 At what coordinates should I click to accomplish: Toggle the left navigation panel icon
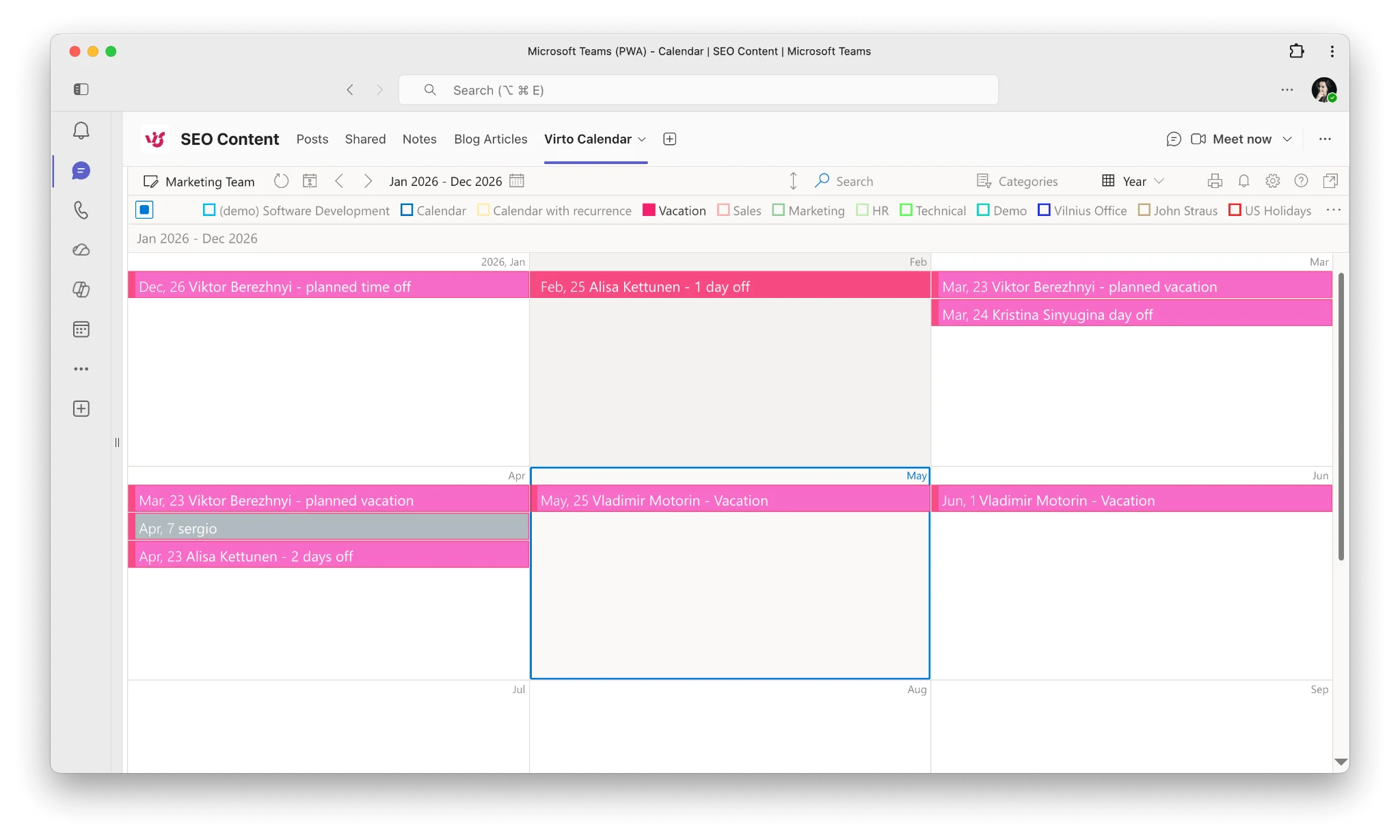click(81, 90)
